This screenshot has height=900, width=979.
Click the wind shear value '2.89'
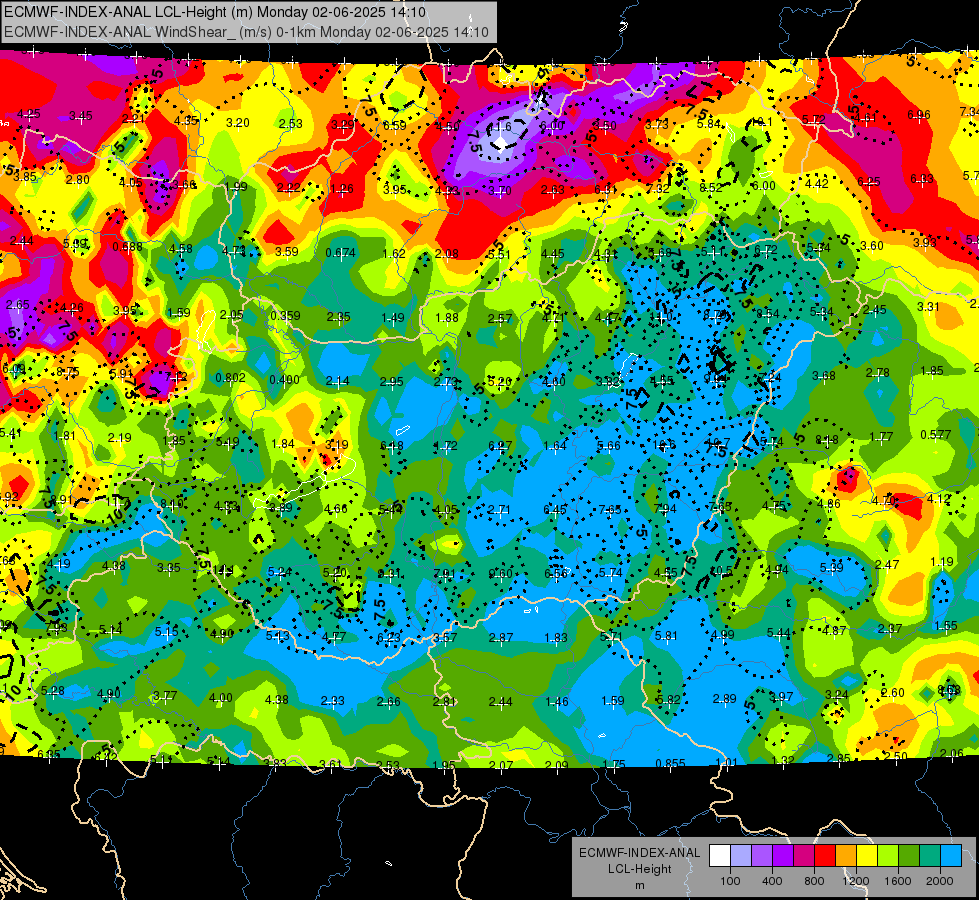[x=725, y=699]
